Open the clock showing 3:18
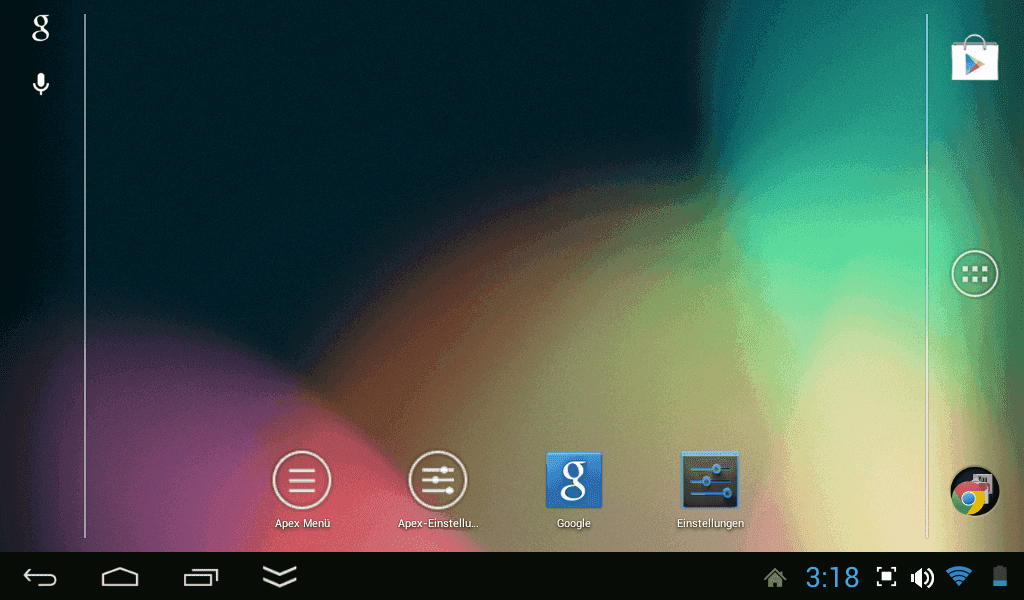 [x=832, y=578]
